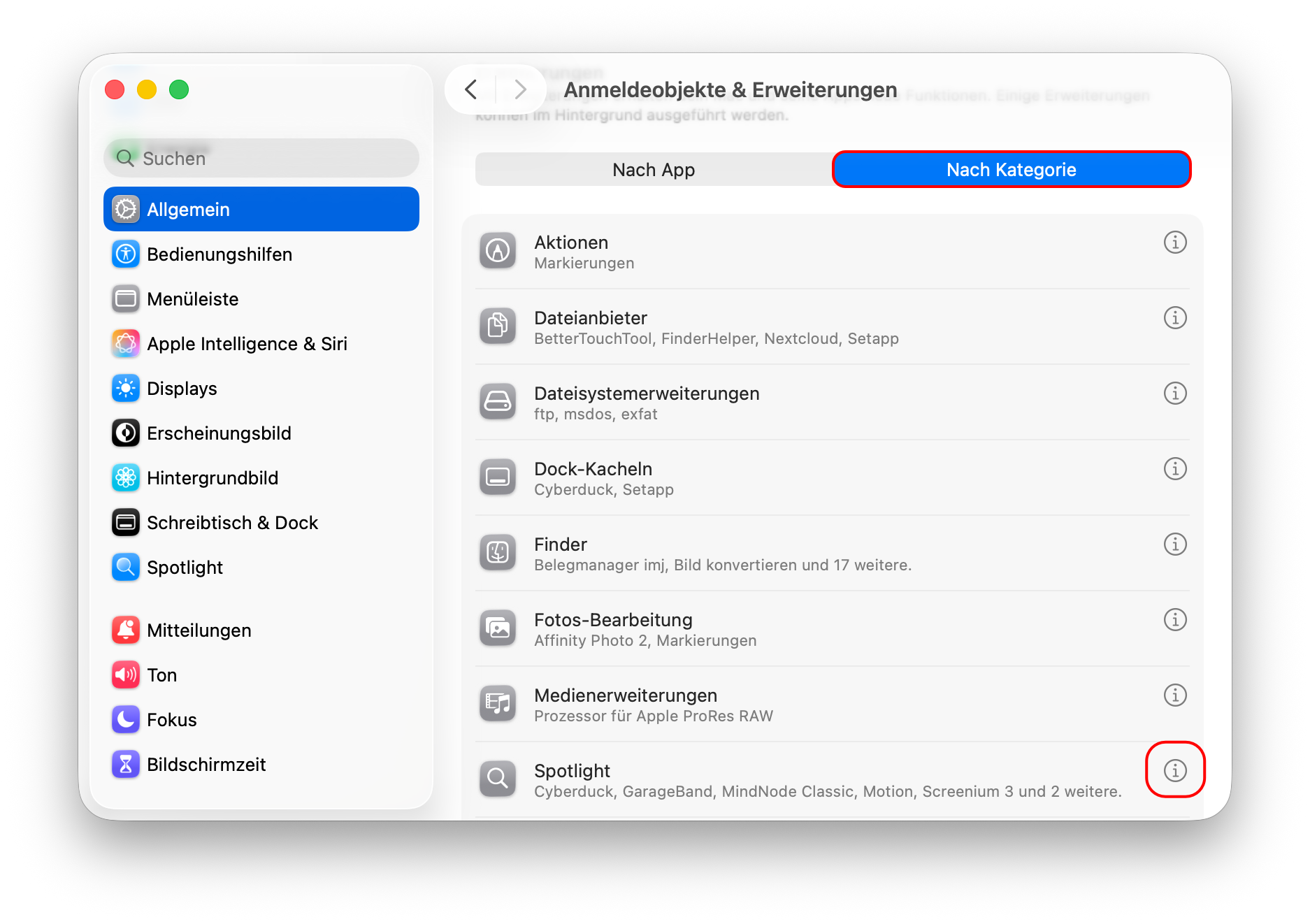Go forward with the right chevron
The height and width of the screenshot is (924, 1310).
click(x=519, y=89)
